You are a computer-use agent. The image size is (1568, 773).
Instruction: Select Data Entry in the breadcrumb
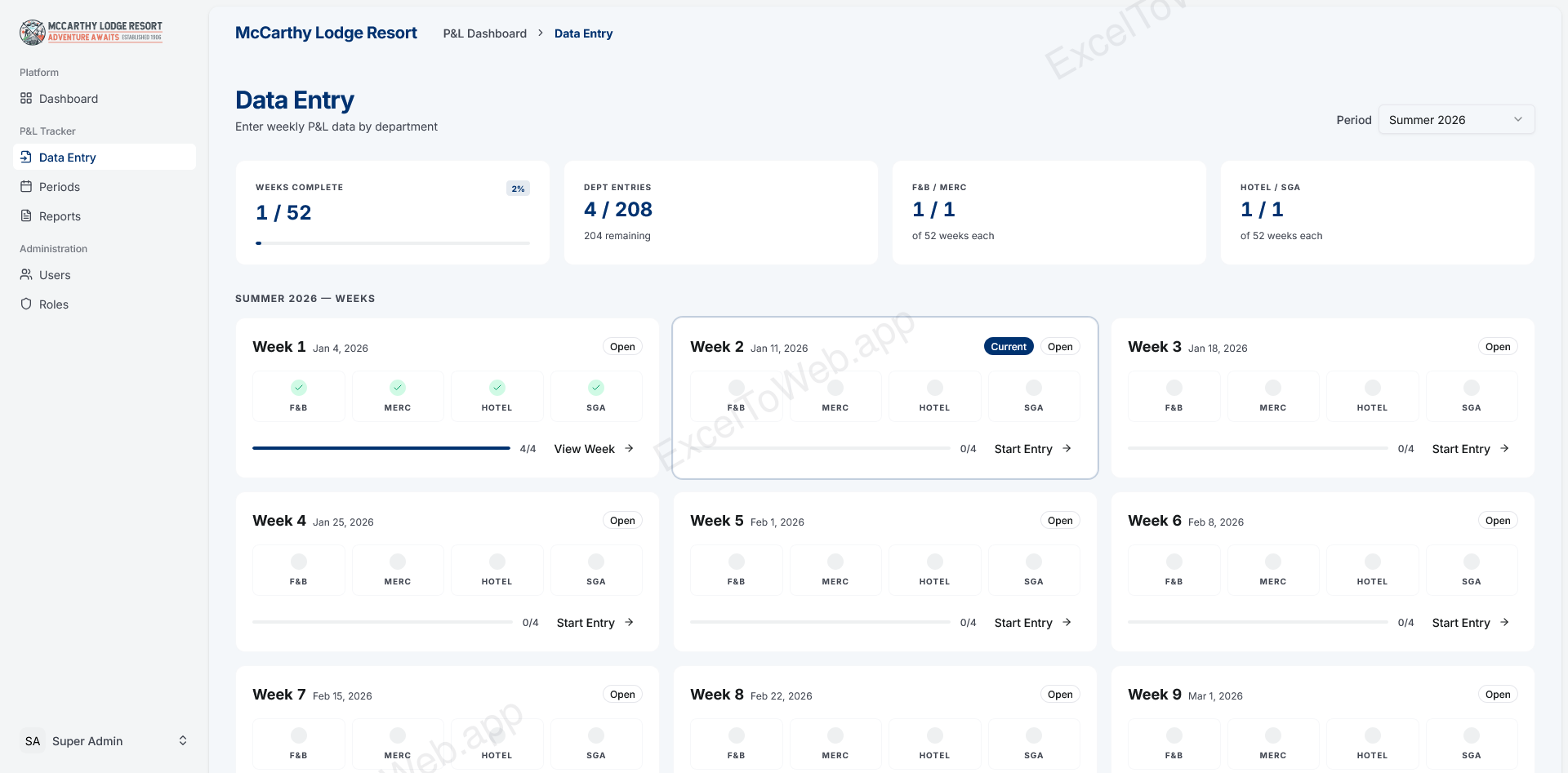[583, 33]
